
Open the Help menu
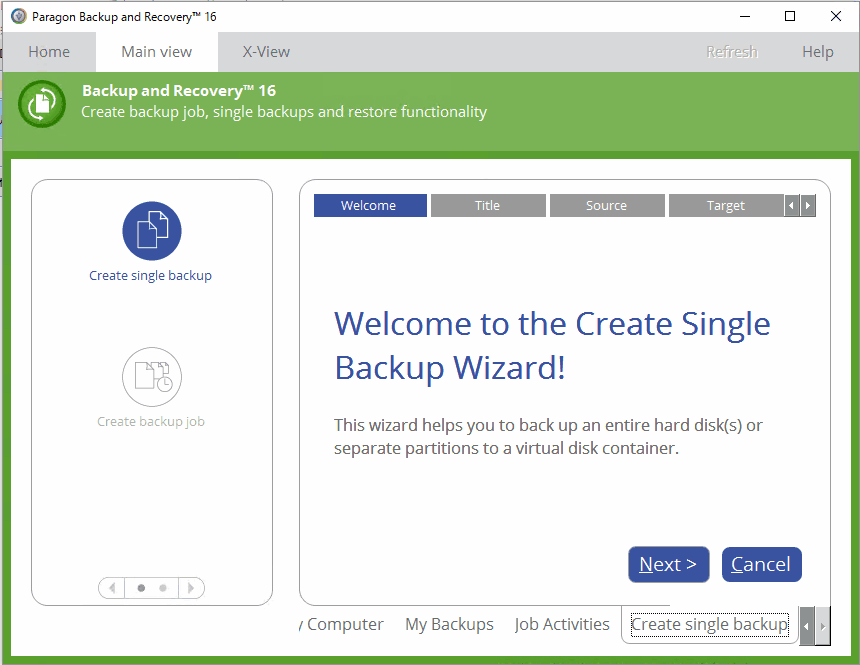tap(818, 52)
